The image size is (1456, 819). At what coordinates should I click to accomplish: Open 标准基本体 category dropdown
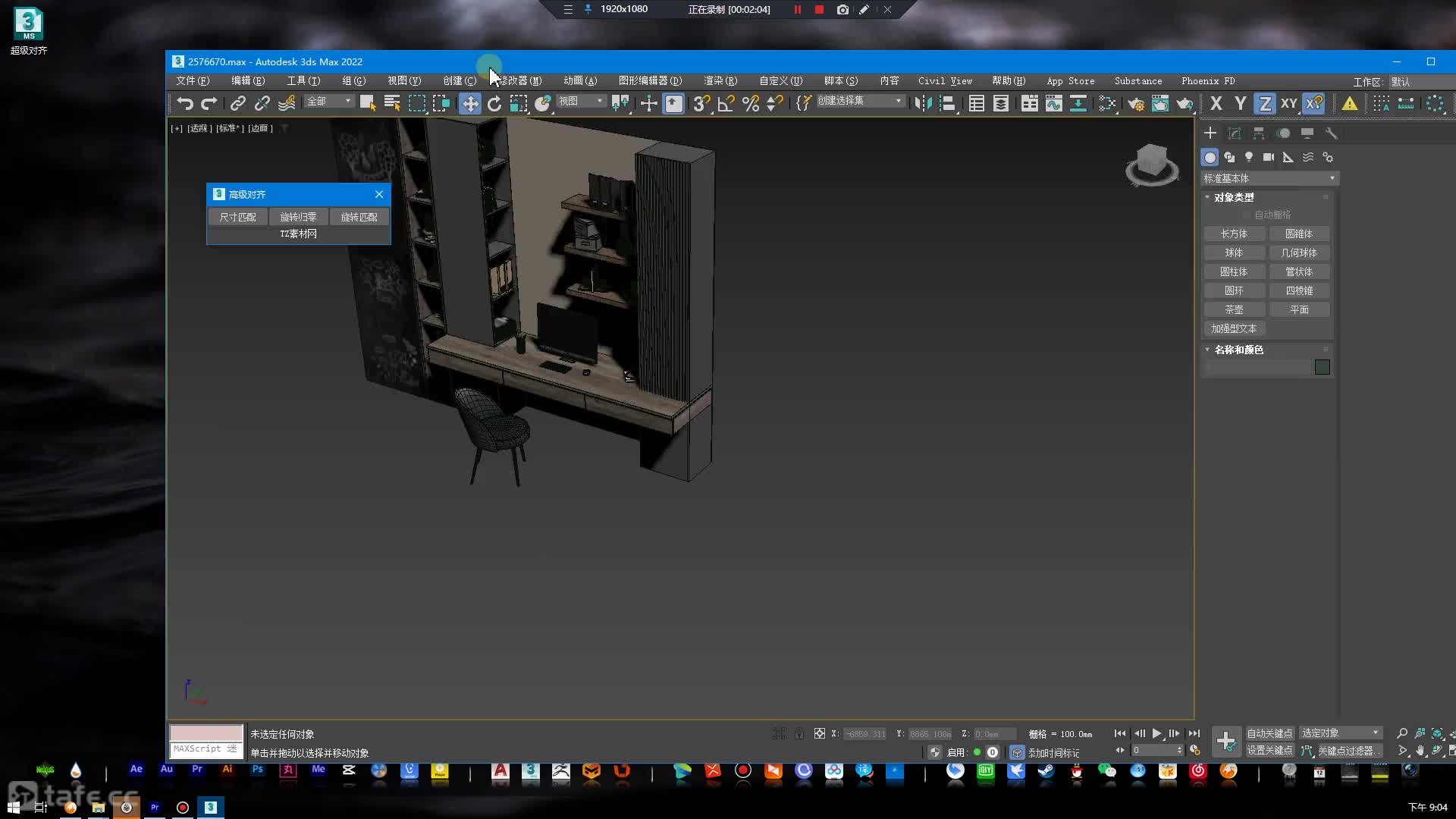(1269, 178)
